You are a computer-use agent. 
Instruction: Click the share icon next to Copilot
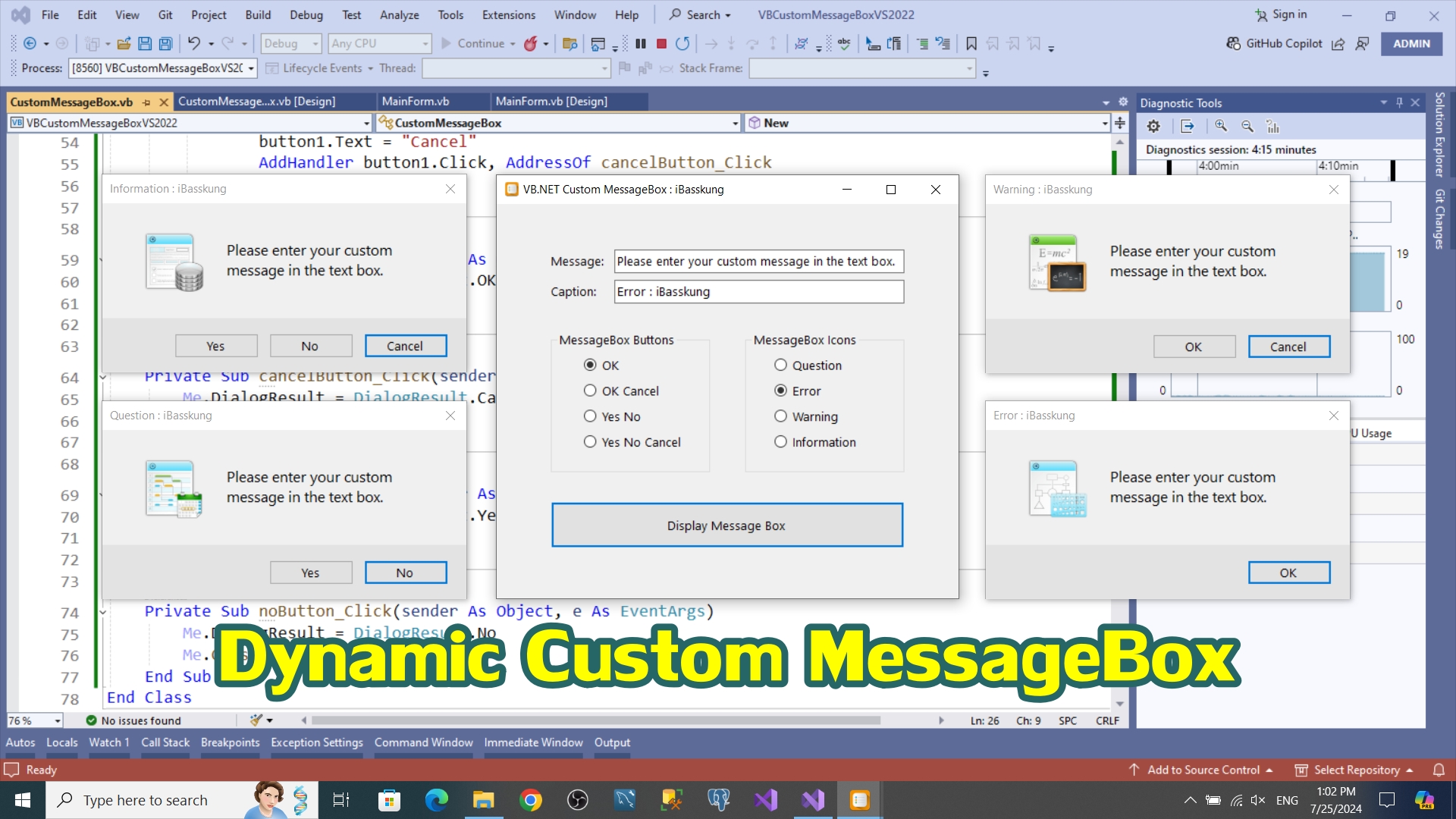[x=1338, y=44]
